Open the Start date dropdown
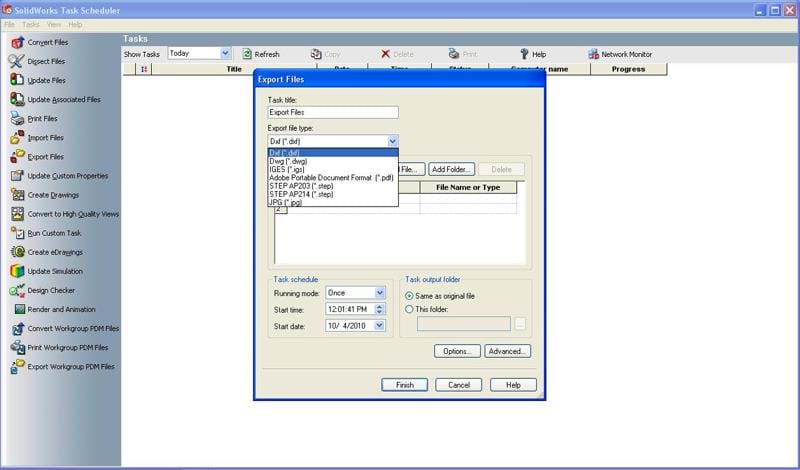This screenshot has width=800, height=470. click(379, 326)
